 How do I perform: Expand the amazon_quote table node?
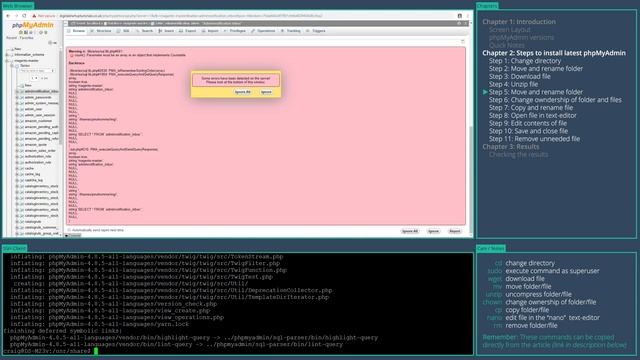coord(17,145)
